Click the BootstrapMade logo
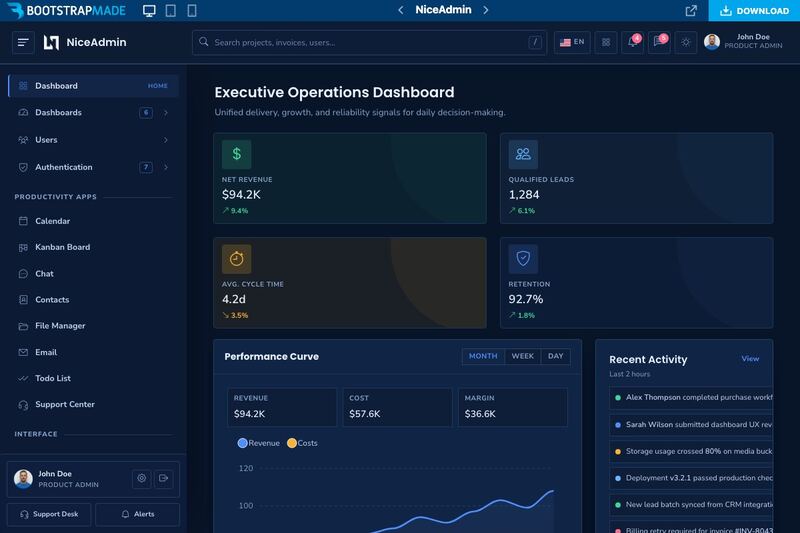The height and width of the screenshot is (533, 800). (x=66, y=11)
